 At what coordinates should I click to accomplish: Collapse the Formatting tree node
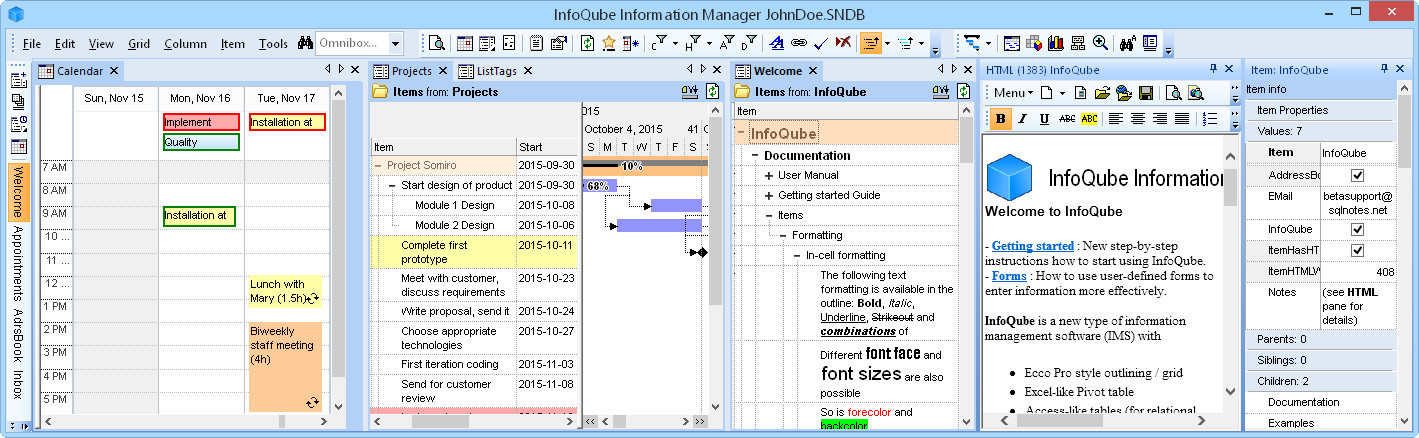783,236
